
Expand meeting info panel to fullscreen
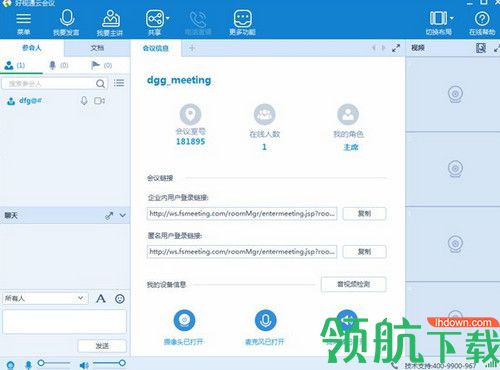tap(396, 48)
